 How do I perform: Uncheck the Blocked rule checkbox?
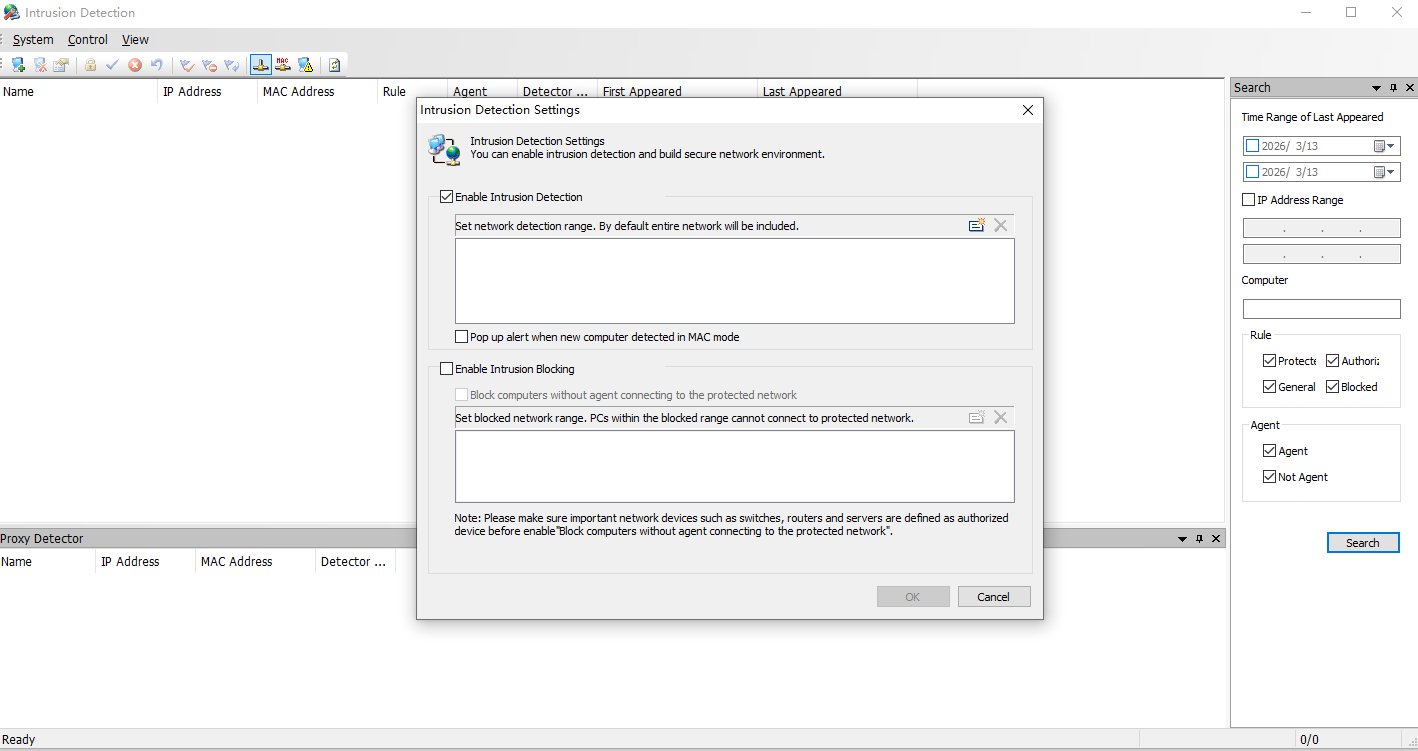1333,387
